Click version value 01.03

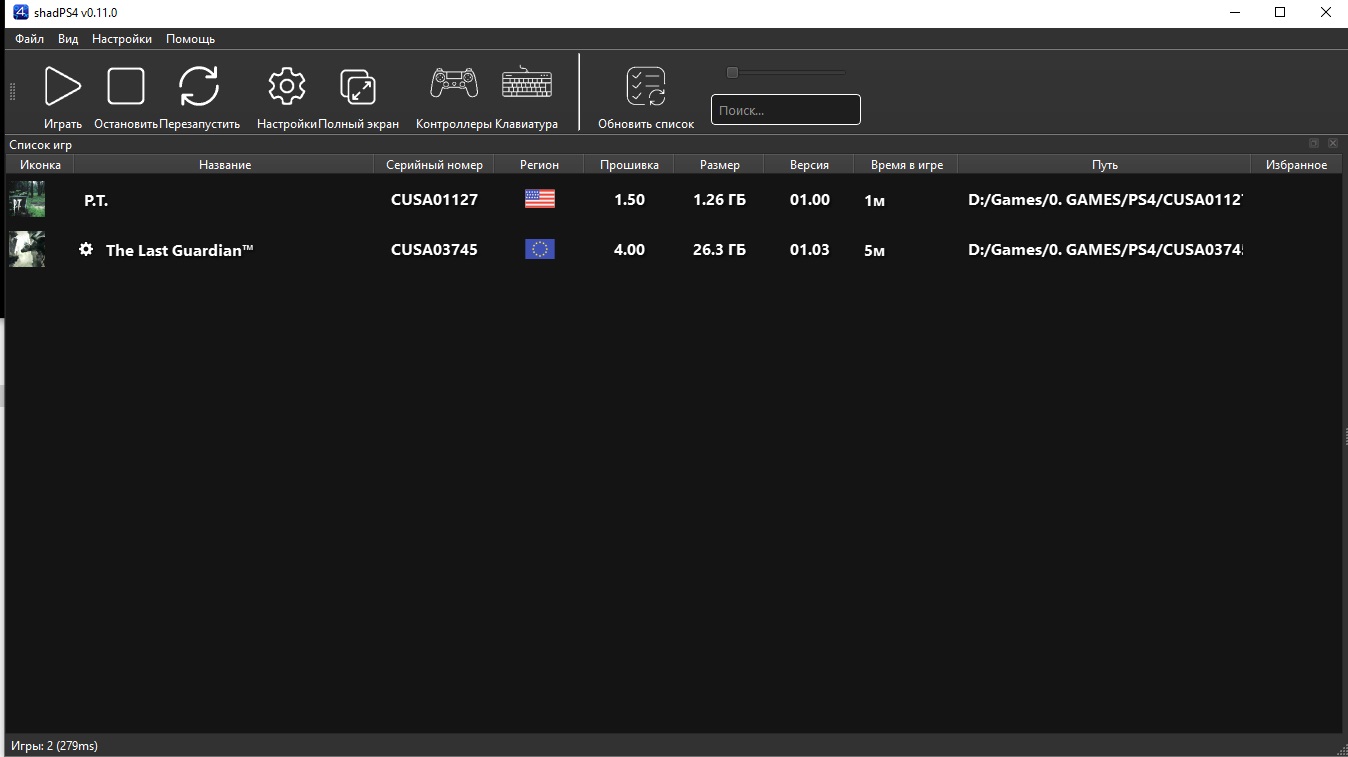pos(809,249)
